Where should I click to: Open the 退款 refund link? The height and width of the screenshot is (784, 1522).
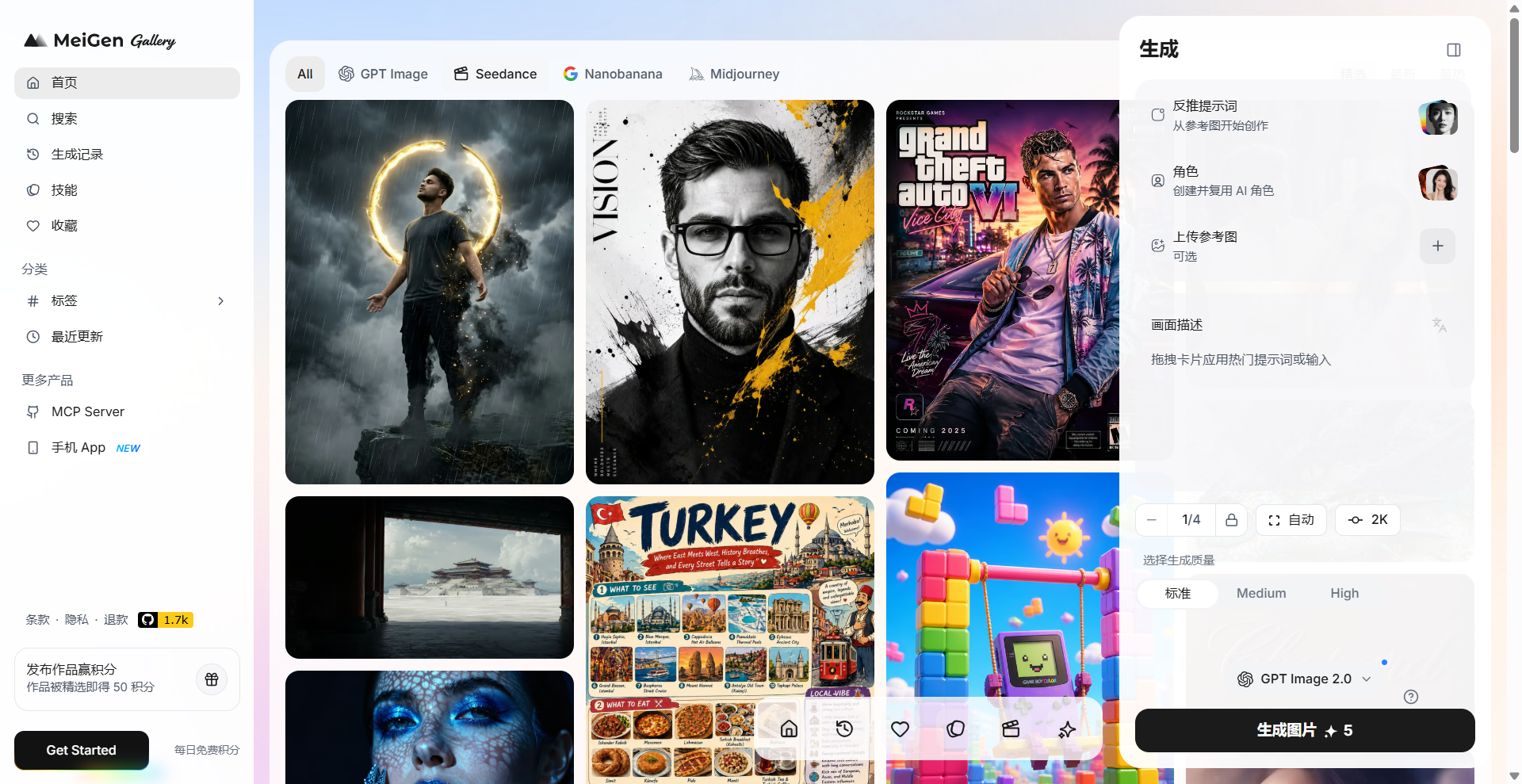116,620
